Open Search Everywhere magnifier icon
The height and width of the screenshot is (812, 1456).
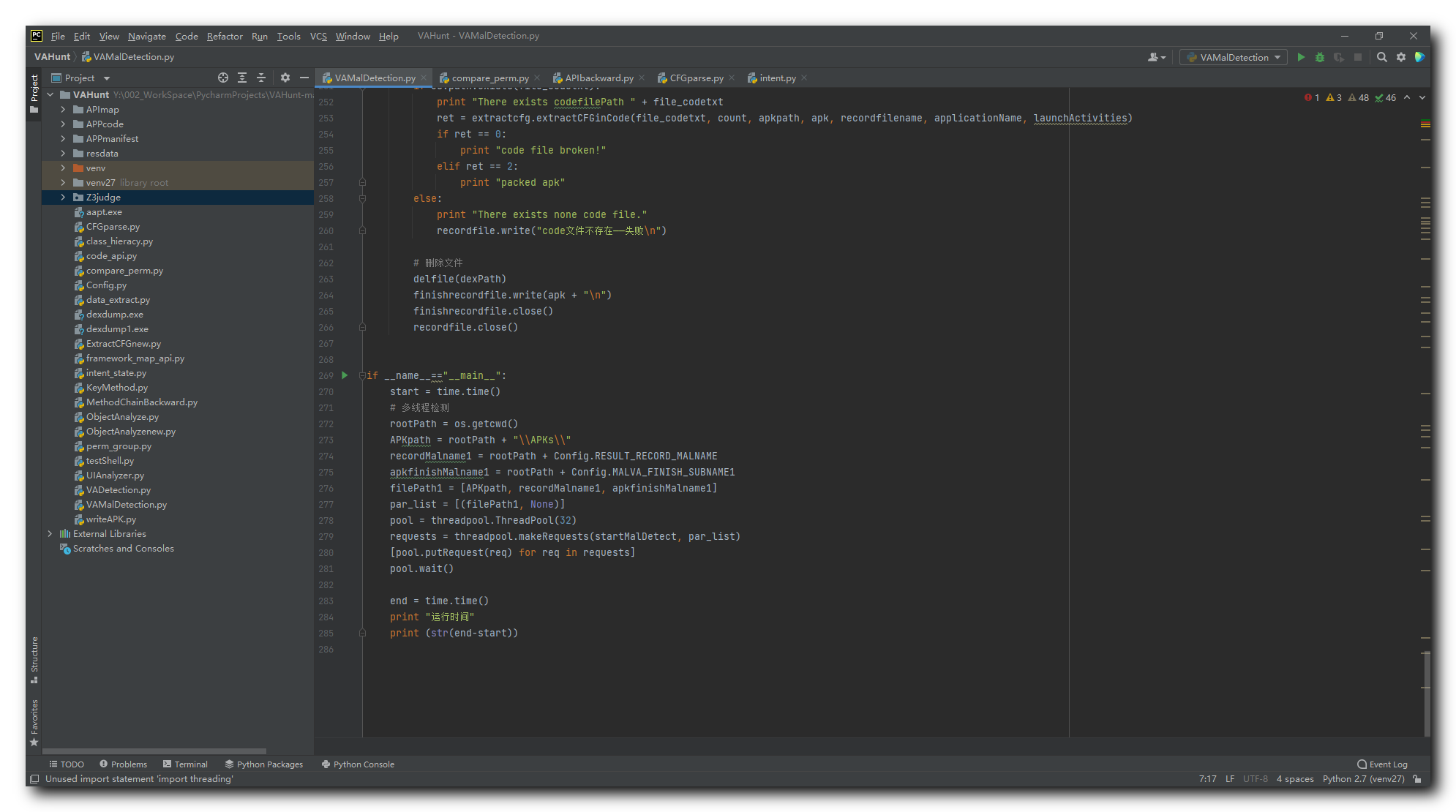1382,57
